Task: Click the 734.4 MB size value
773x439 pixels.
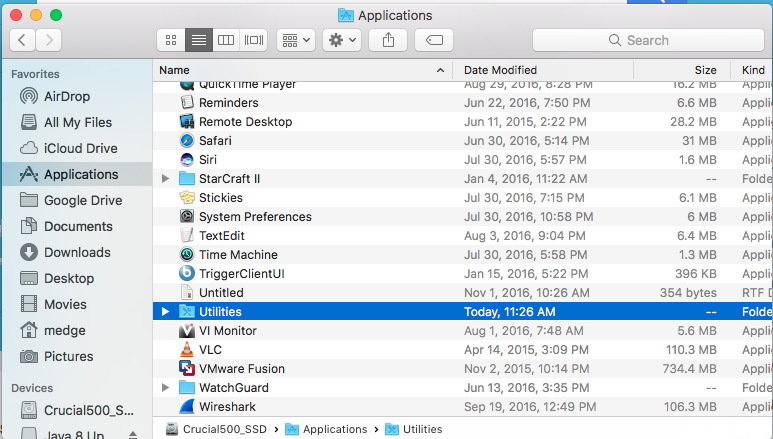Action: pos(691,368)
